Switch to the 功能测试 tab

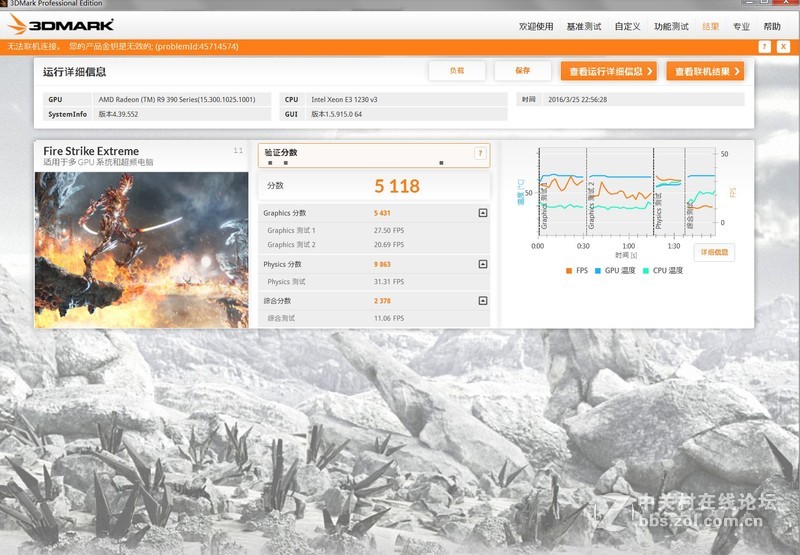[x=671, y=27]
